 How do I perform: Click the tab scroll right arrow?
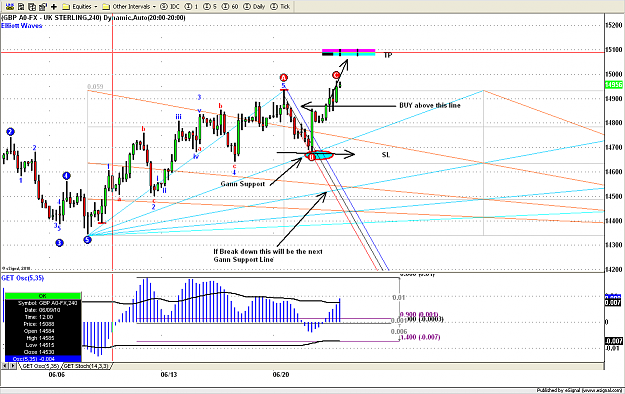coord(13,366)
